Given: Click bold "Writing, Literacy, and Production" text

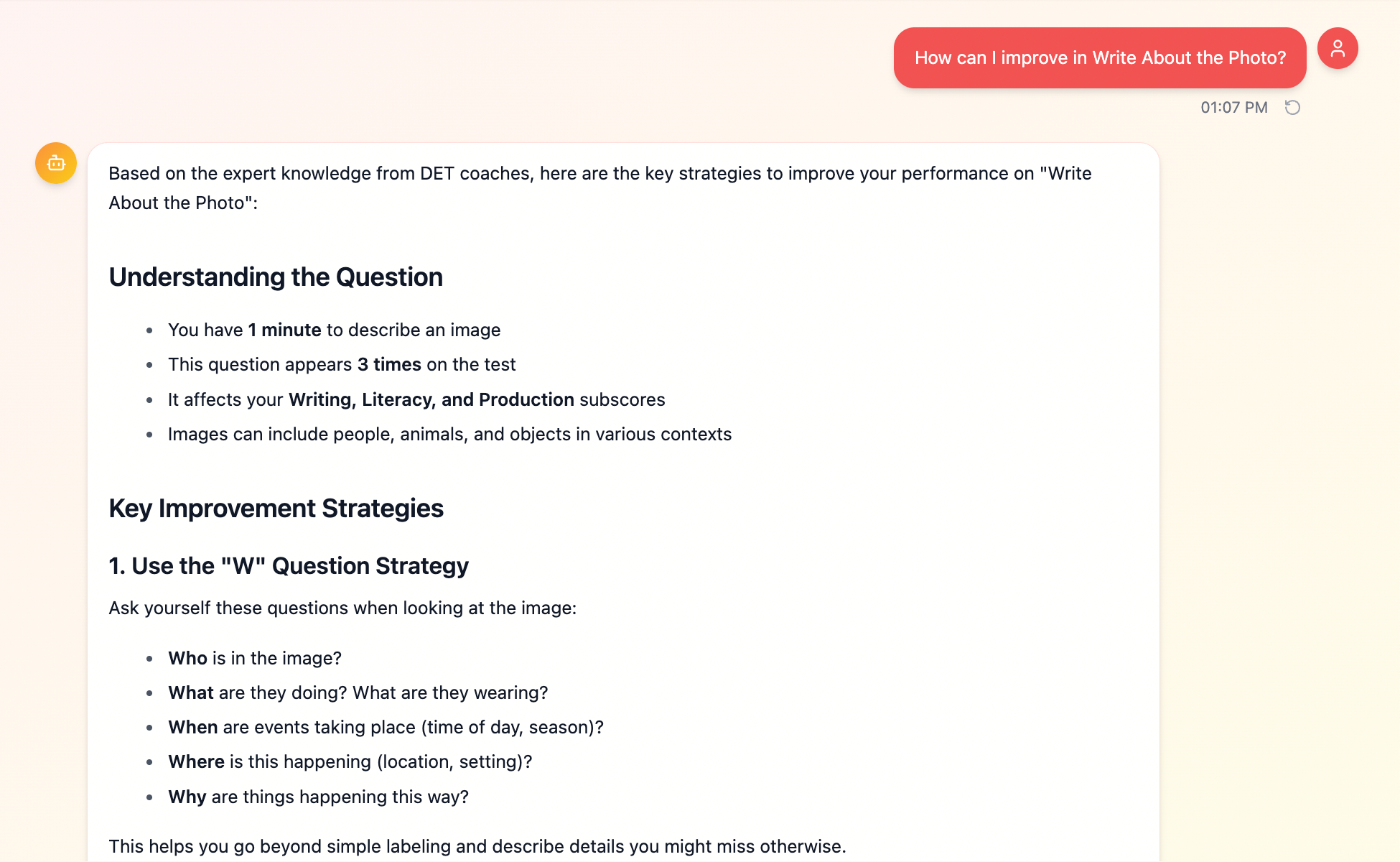Looking at the screenshot, I should tap(431, 400).
